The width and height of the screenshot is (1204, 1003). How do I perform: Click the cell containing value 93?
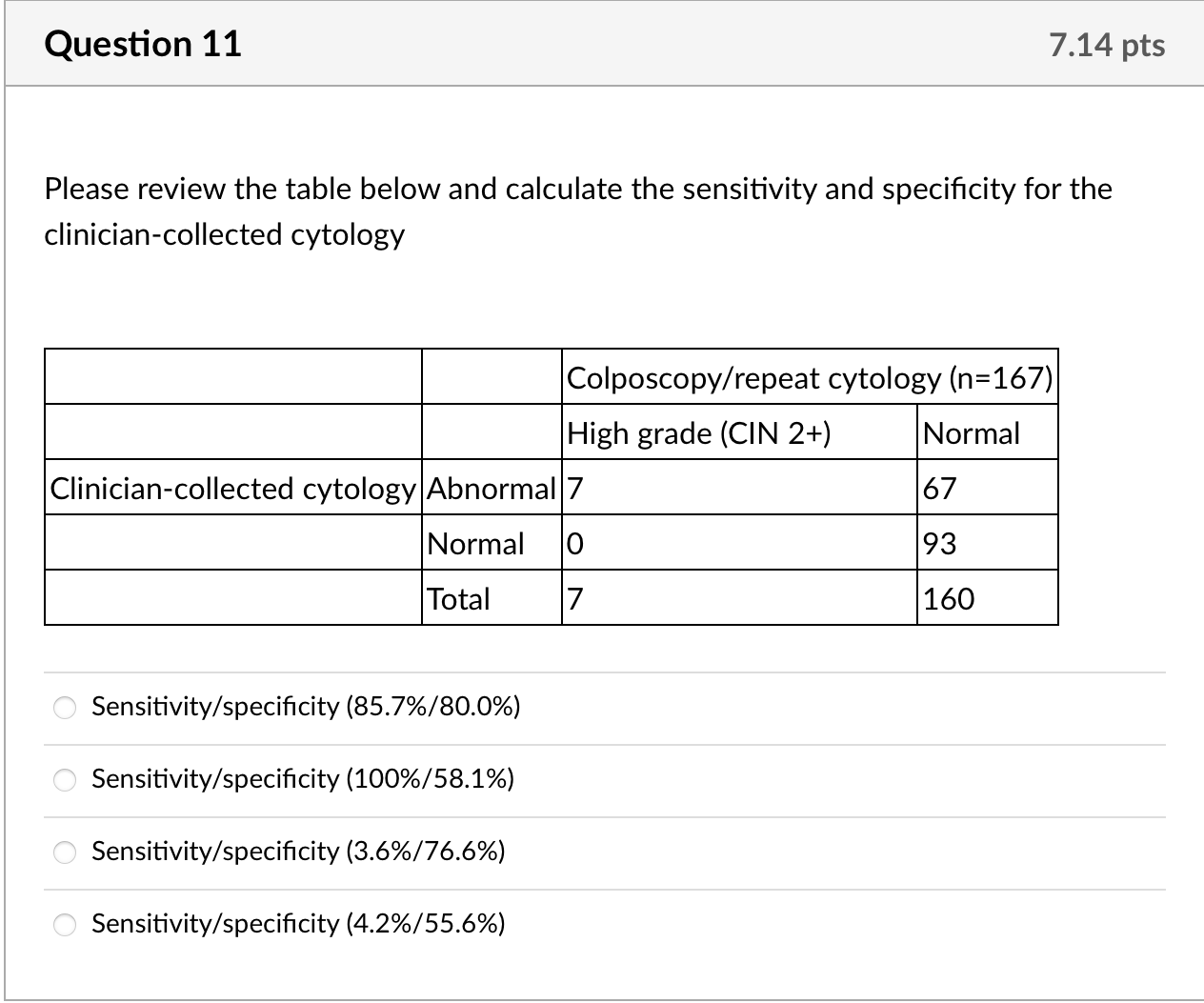point(935,543)
